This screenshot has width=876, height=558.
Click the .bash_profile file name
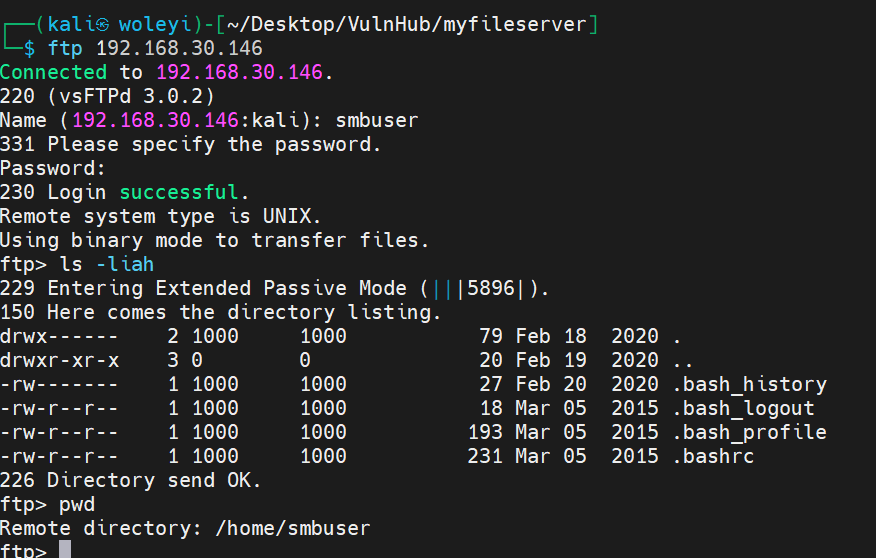749,433
